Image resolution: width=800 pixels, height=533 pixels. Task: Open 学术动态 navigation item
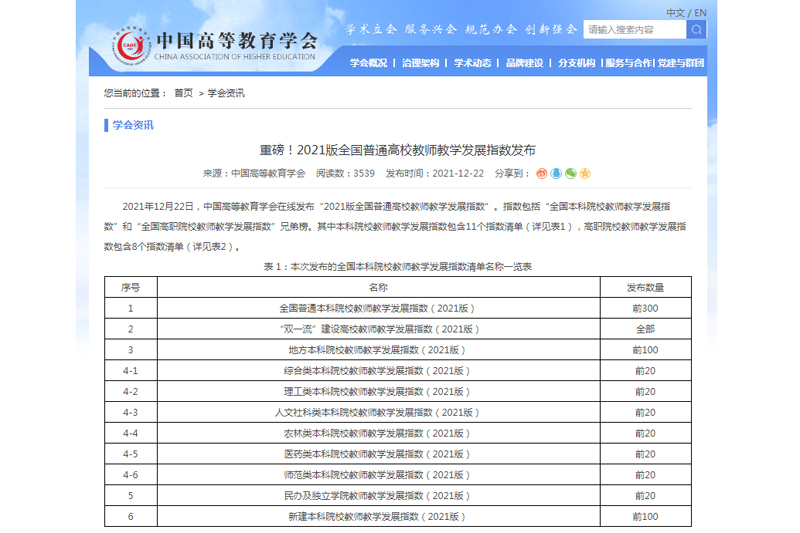[x=472, y=63]
